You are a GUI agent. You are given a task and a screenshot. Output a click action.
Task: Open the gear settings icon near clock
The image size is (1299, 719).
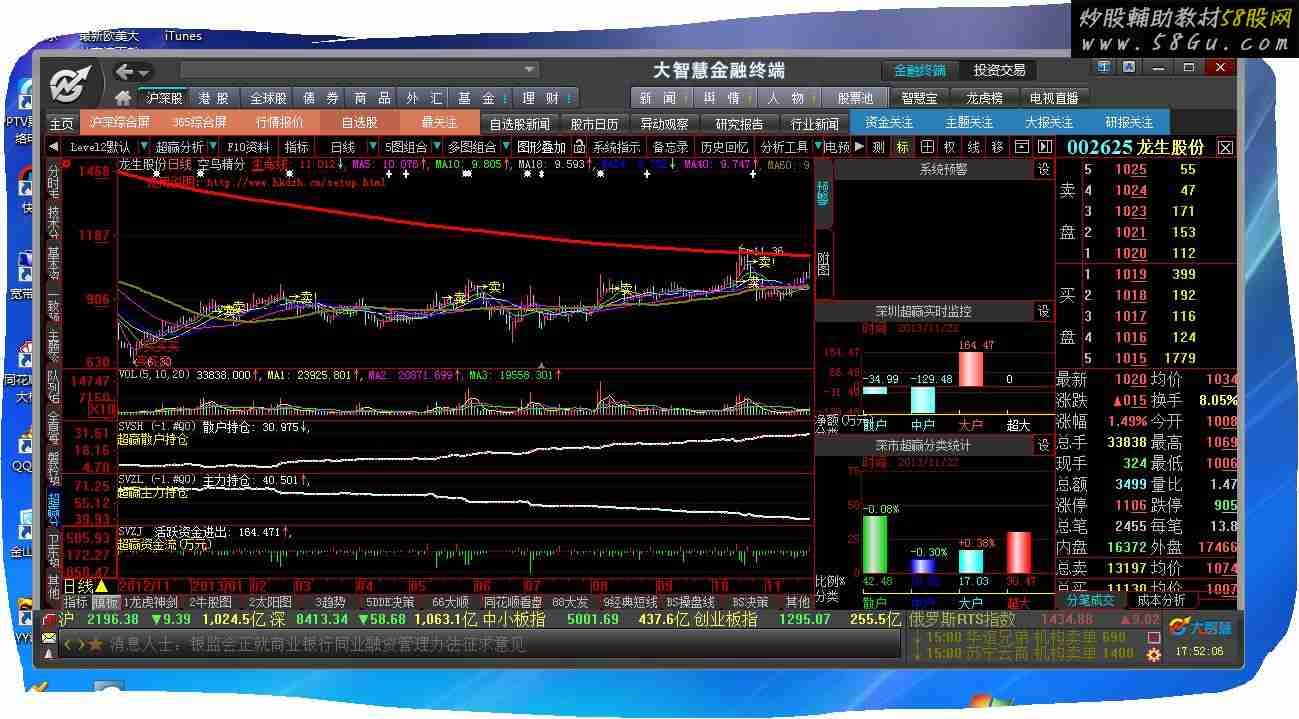[1154, 654]
